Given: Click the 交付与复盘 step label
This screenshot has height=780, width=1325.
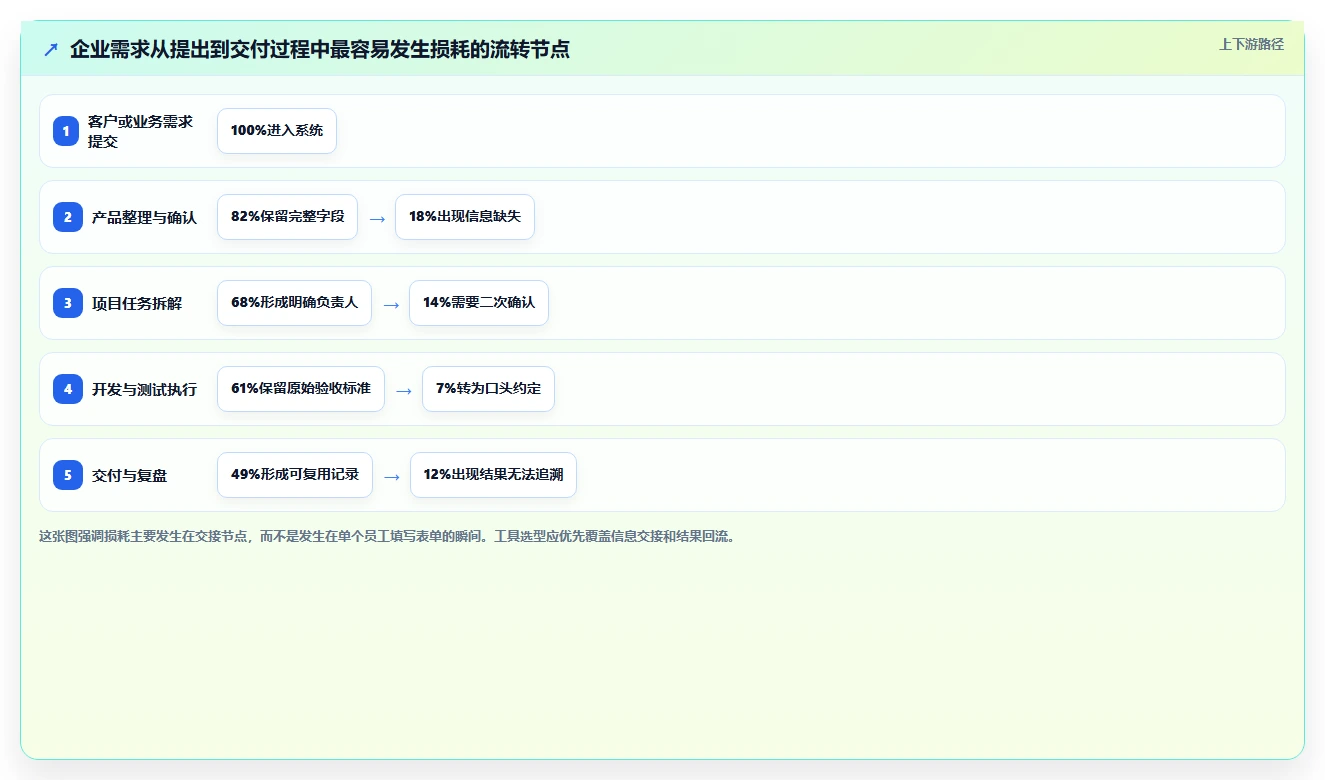Looking at the screenshot, I should (x=130, y=475).
